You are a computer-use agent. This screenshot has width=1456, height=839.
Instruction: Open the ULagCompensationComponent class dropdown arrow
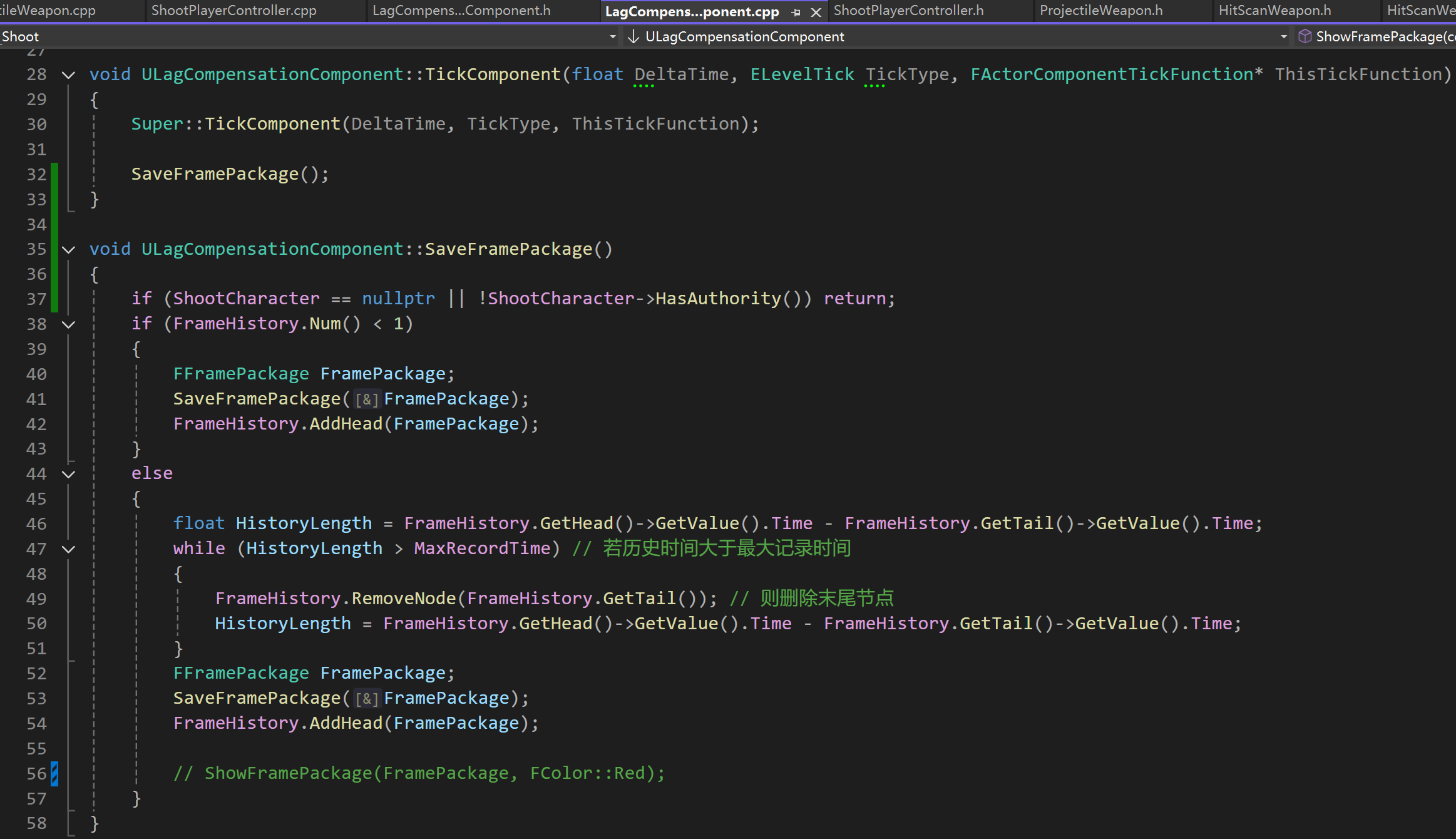(x=1283, y=36)
